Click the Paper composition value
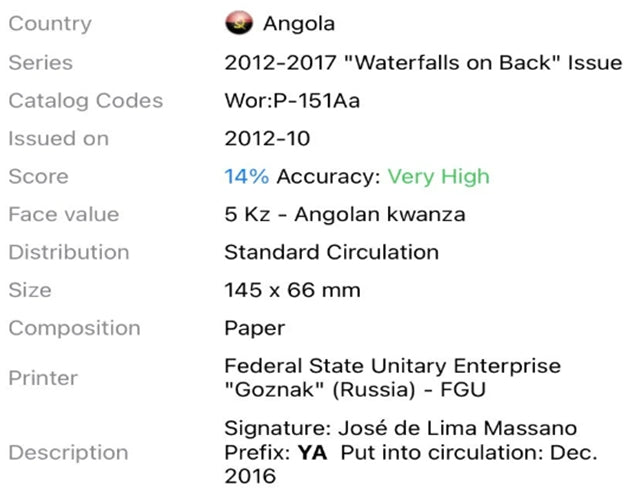This screenshot has width=639, height=492. pyautogui.click(x=255, y=328)
